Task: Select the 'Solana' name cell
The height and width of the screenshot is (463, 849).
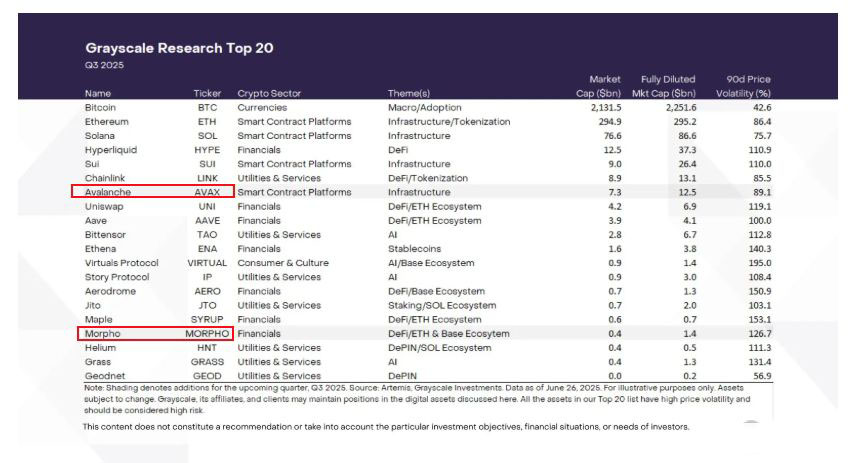Action: click(100, 135)
